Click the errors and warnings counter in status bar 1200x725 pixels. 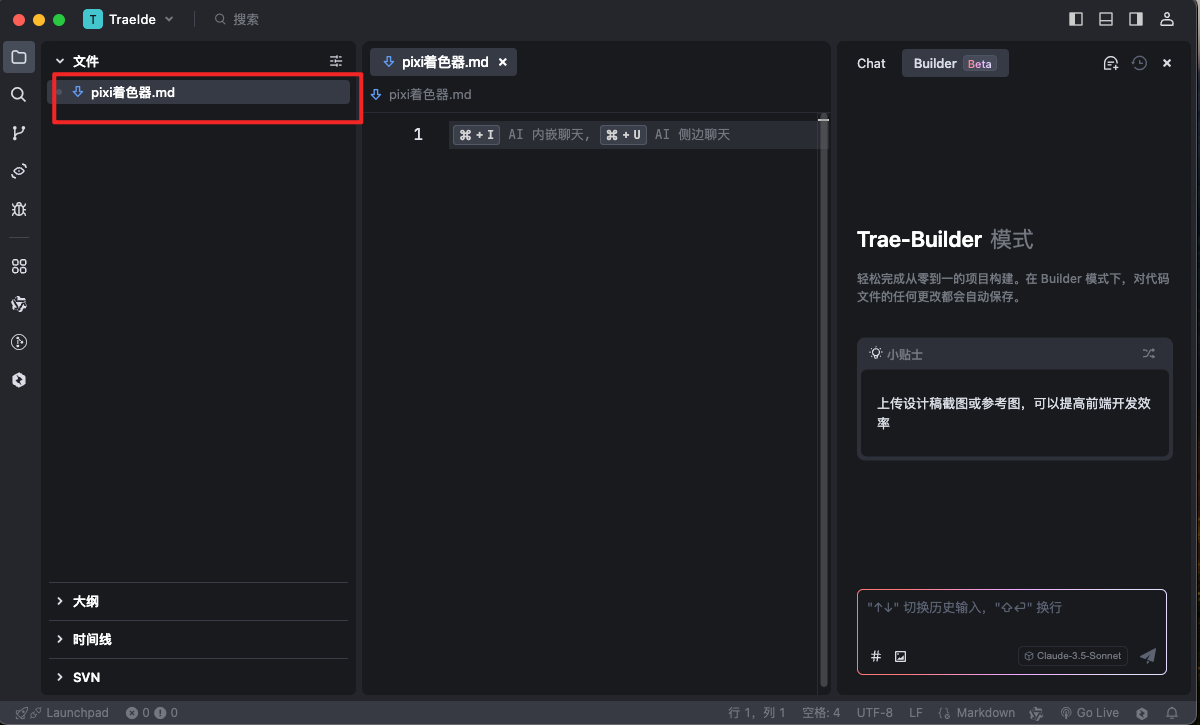coord(151,713)
